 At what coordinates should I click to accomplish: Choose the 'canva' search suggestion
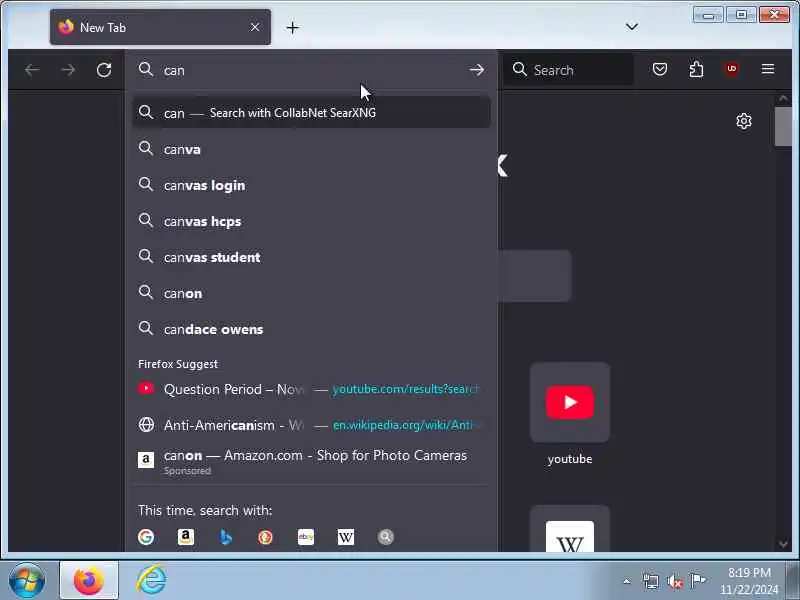click(x=311, y=149)
